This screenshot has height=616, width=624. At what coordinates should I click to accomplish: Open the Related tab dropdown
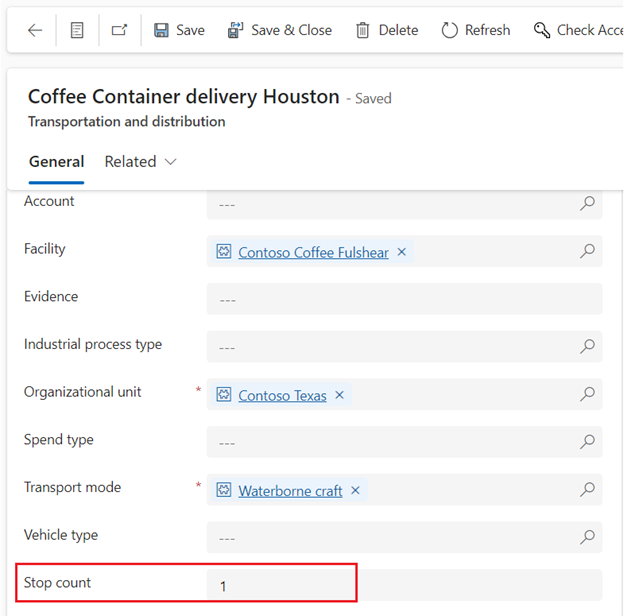coord(140,162)
